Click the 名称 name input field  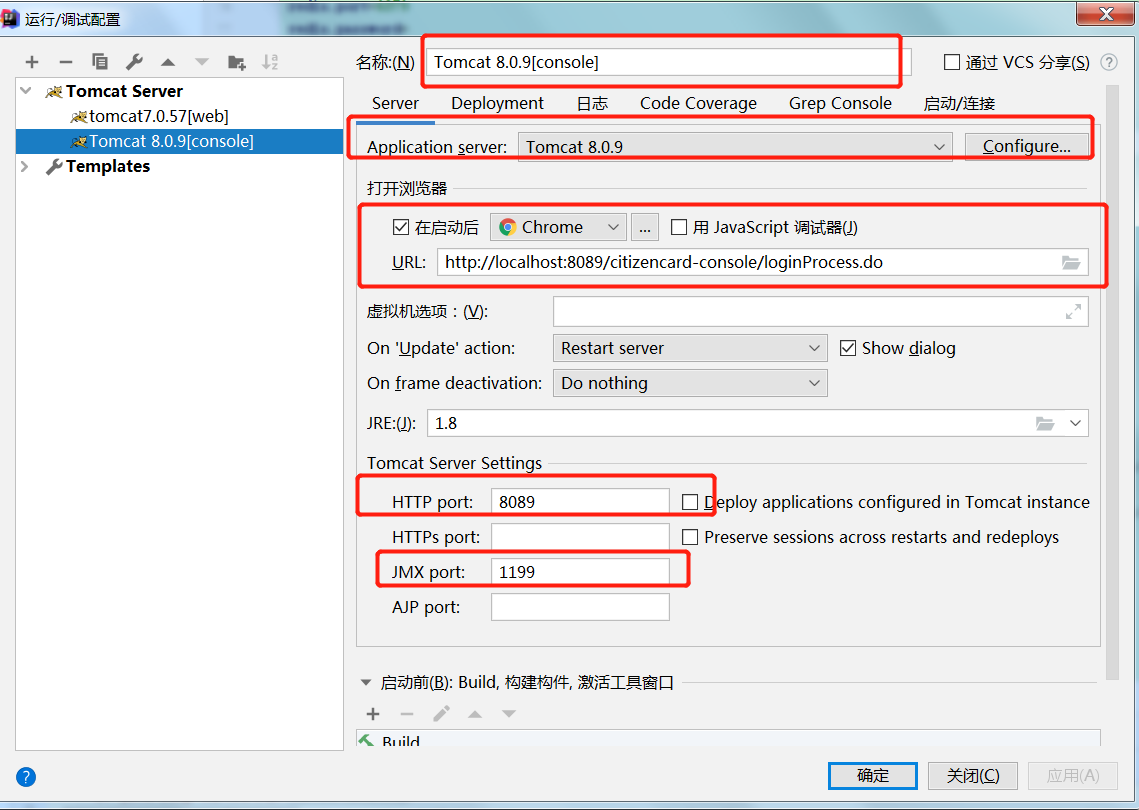click(668, 62)
